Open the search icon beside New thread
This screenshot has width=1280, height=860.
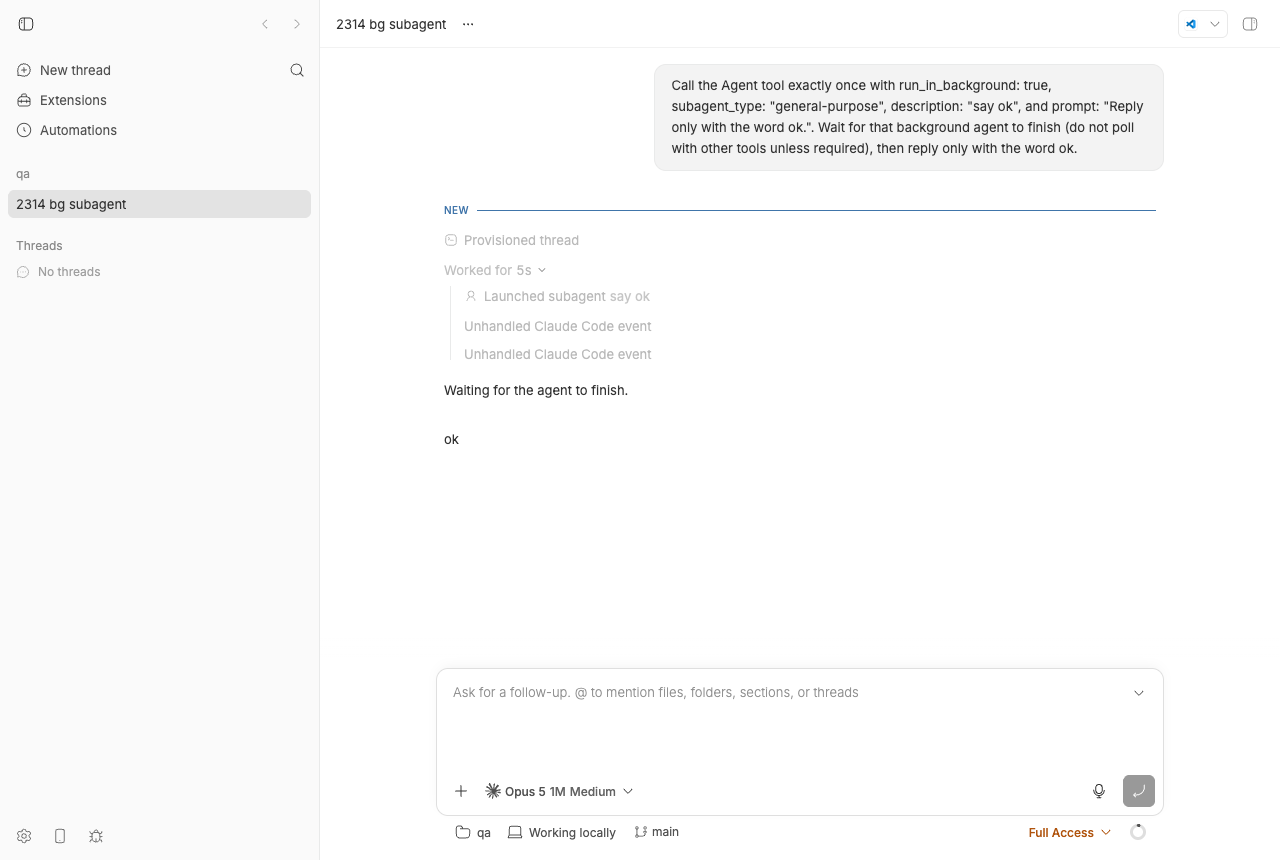tap(297, 70)
